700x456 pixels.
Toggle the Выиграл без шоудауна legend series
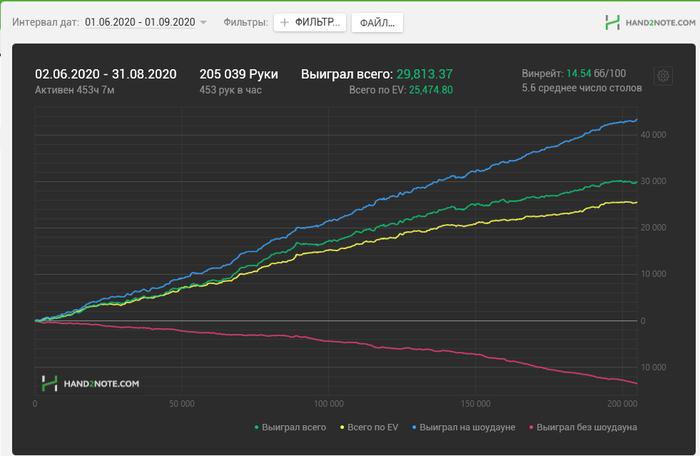(583, 427)
